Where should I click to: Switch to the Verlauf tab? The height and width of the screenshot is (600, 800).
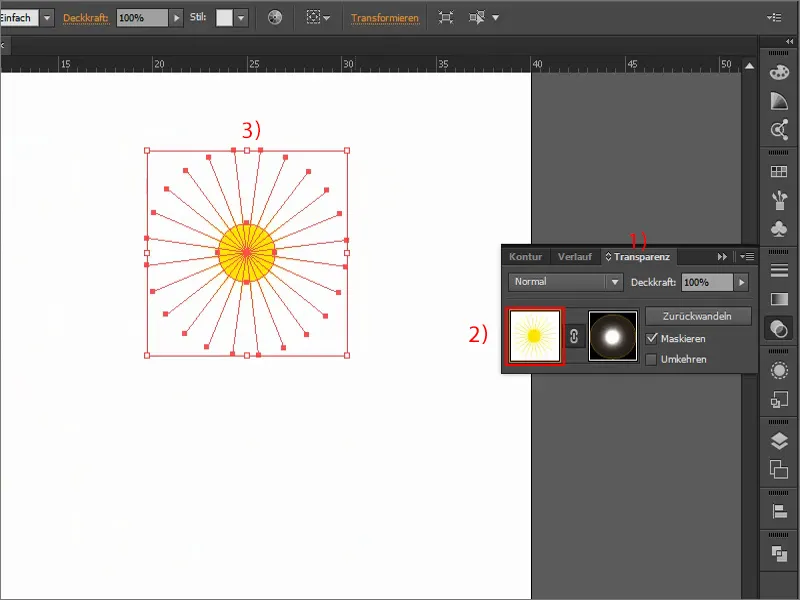(574, 257)
